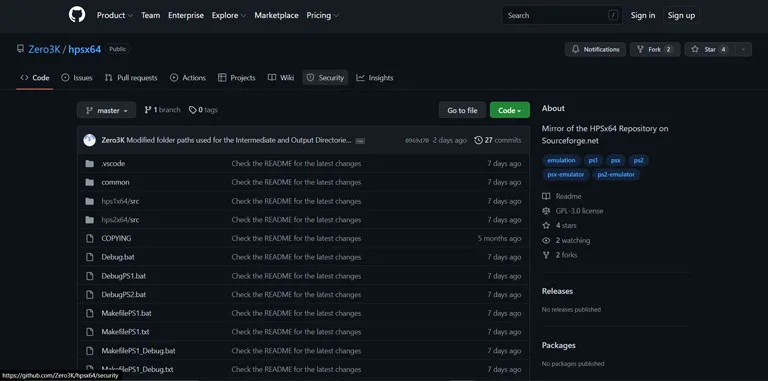
Task: Open the Marketplace link
Action: 276,15
